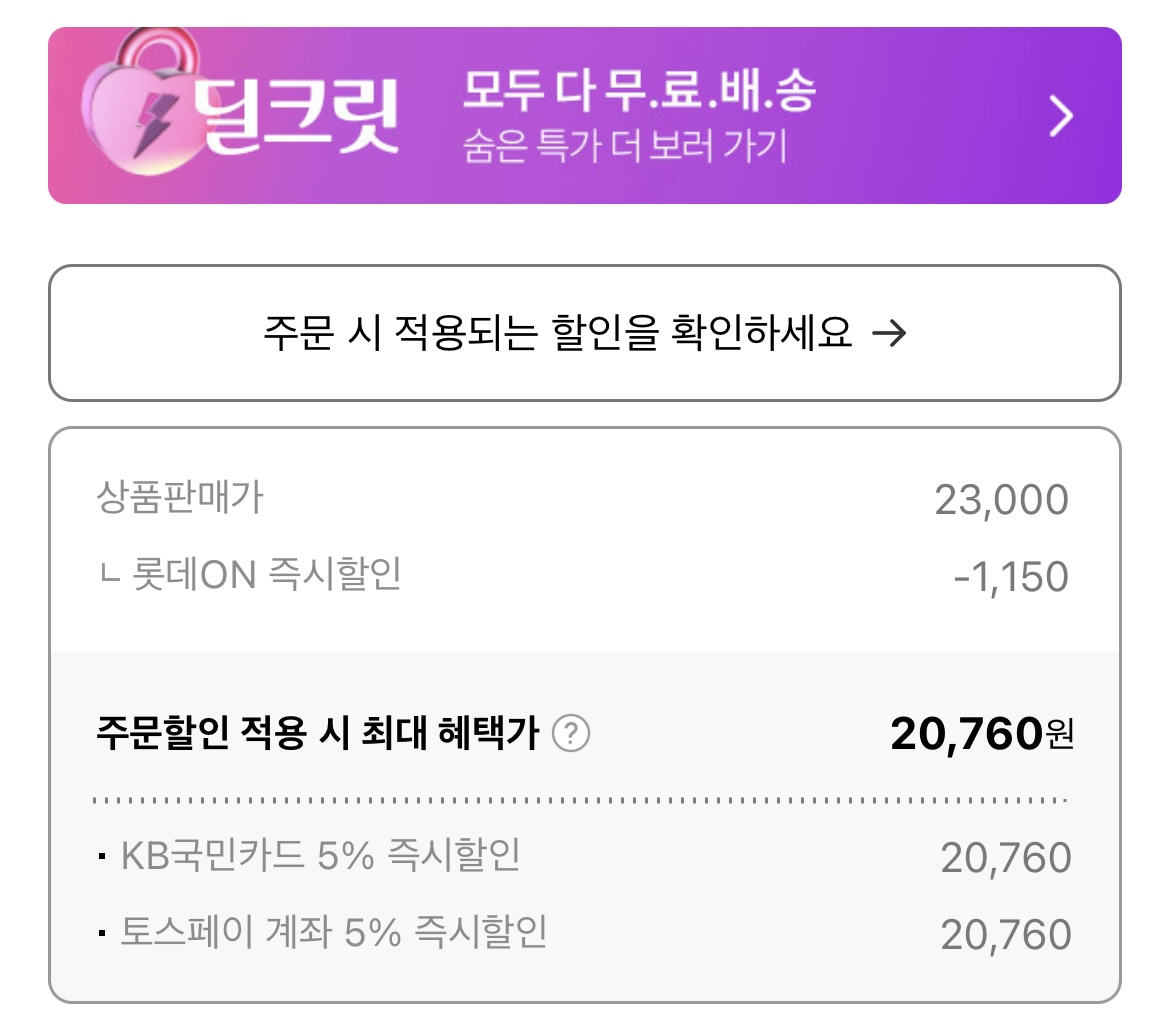Image resolution: width=1170 pixels, height=1032 pixels.
Task: Open the question mark help icon
Action: [571, 733]
